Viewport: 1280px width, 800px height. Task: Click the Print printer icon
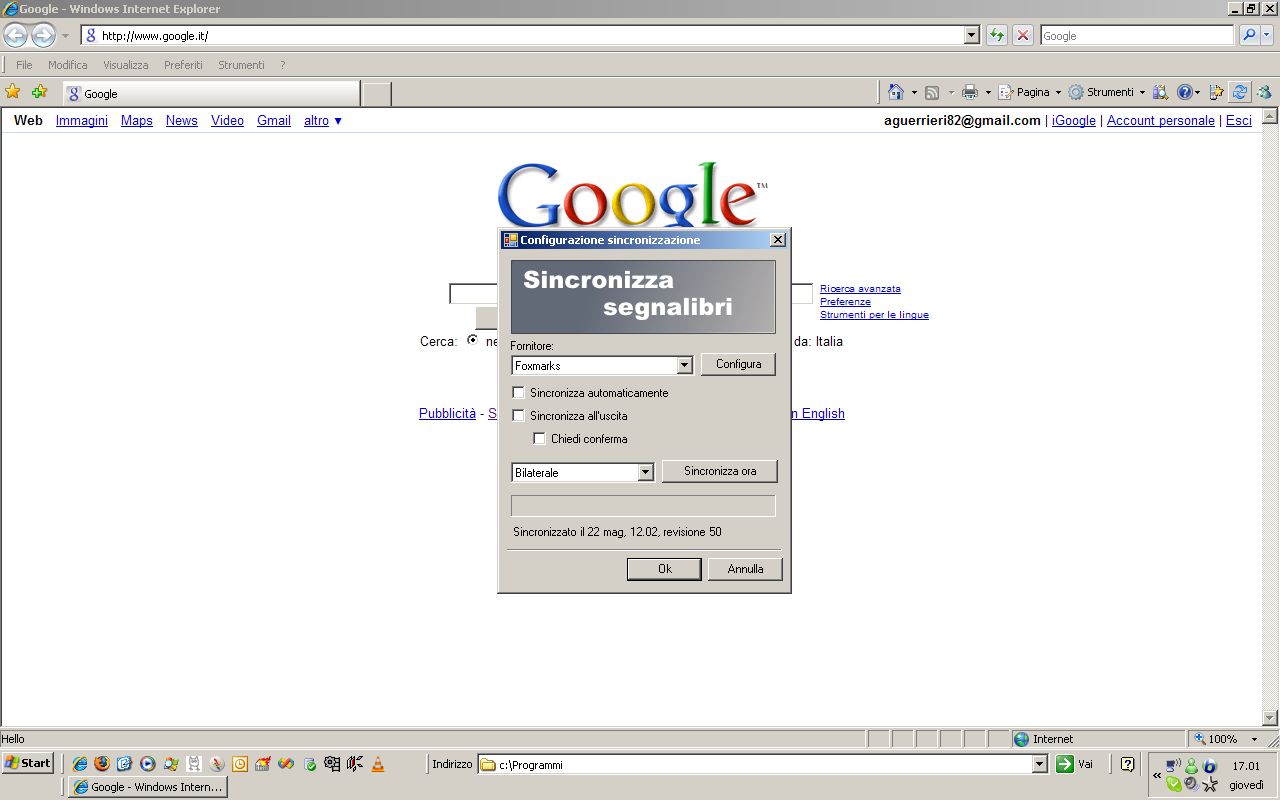point(969,92)
